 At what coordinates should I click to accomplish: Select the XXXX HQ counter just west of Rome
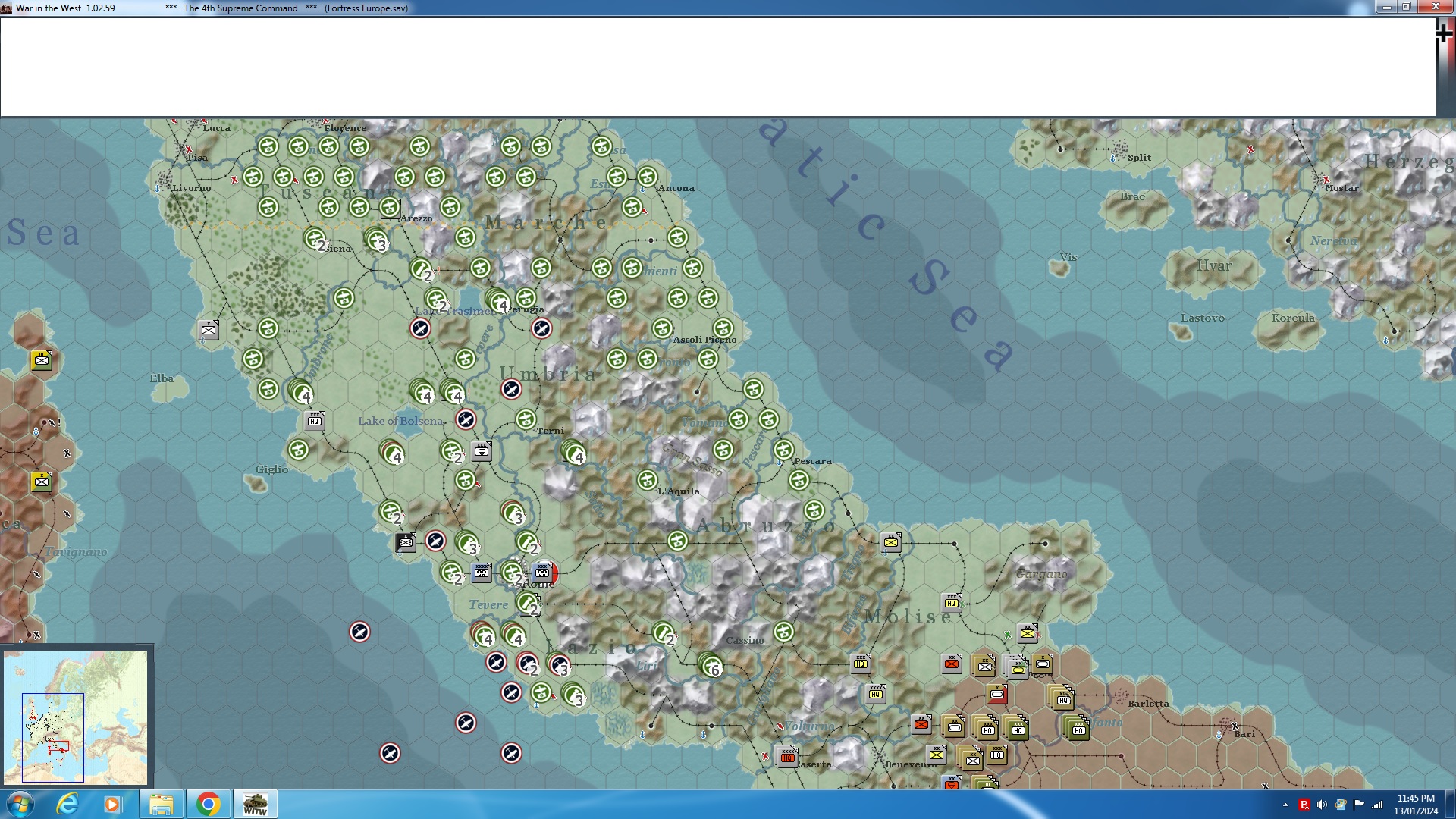point(482,573)
